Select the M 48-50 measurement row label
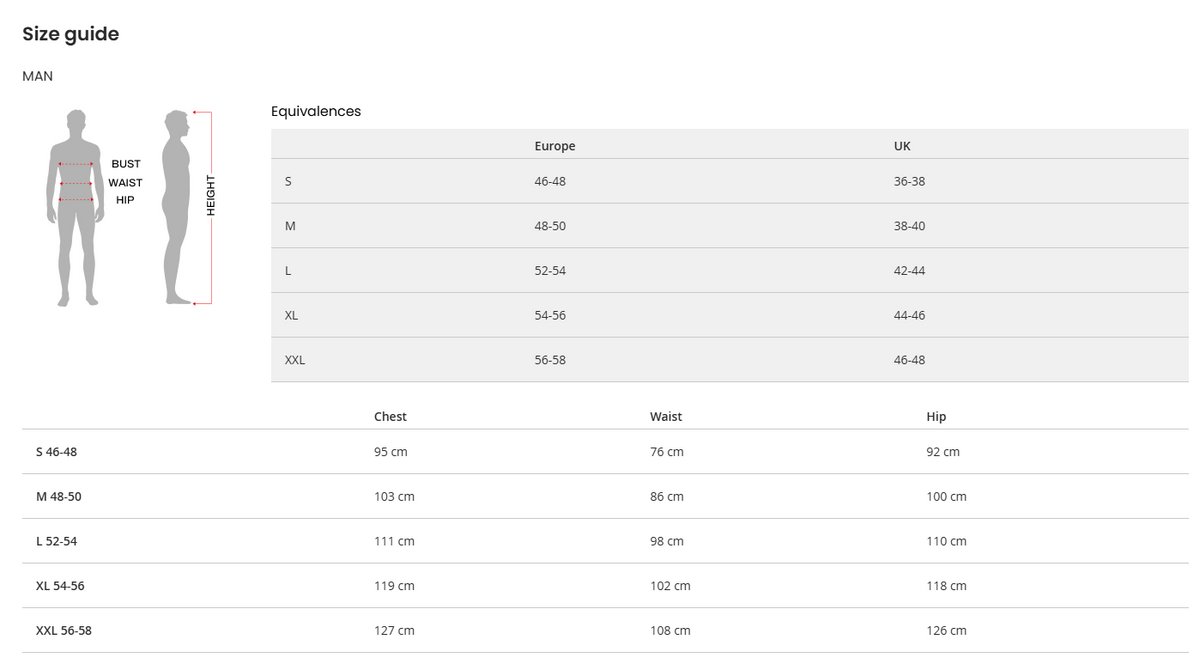The height and width of the screenshot is (664, 1200). click(x=59, y=497)
